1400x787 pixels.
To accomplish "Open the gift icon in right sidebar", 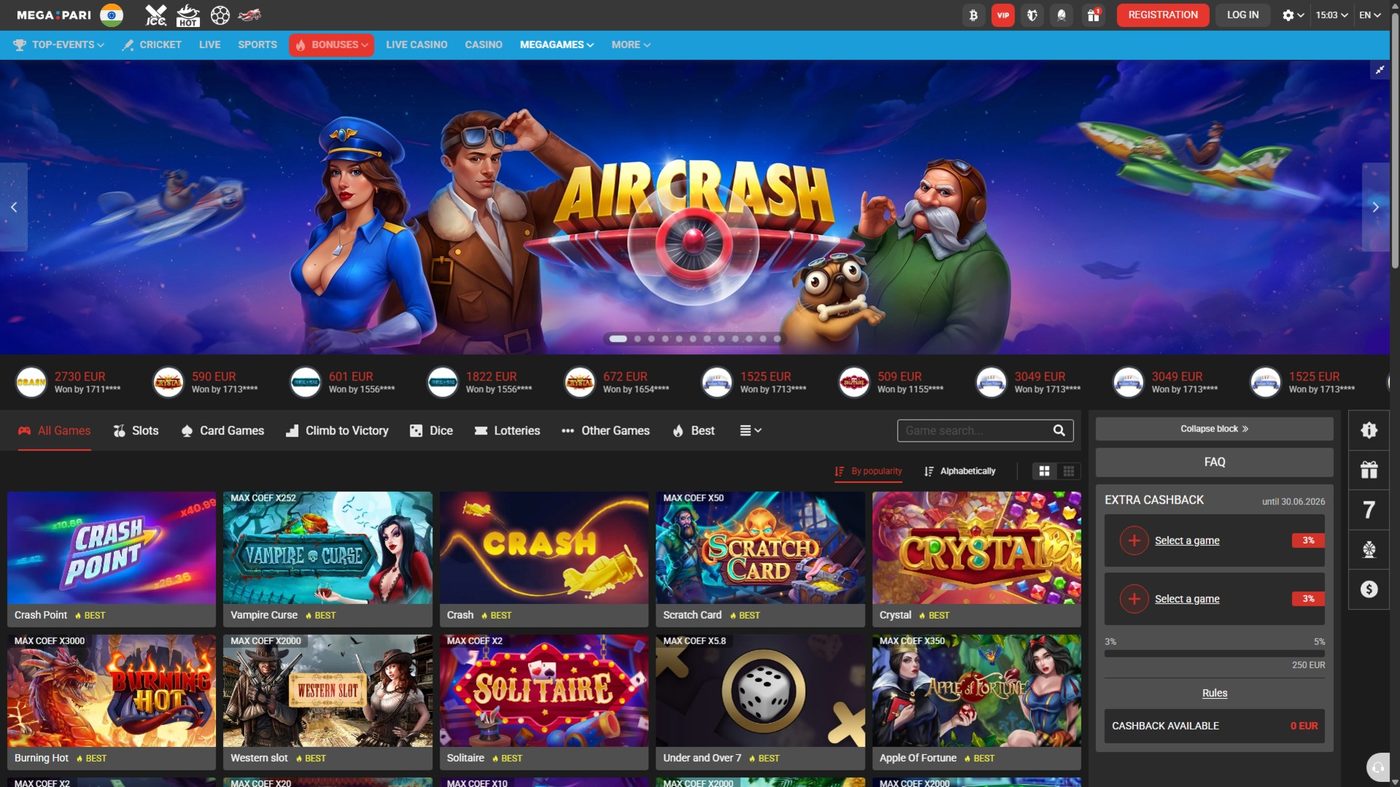I will tap(1369, 470).
